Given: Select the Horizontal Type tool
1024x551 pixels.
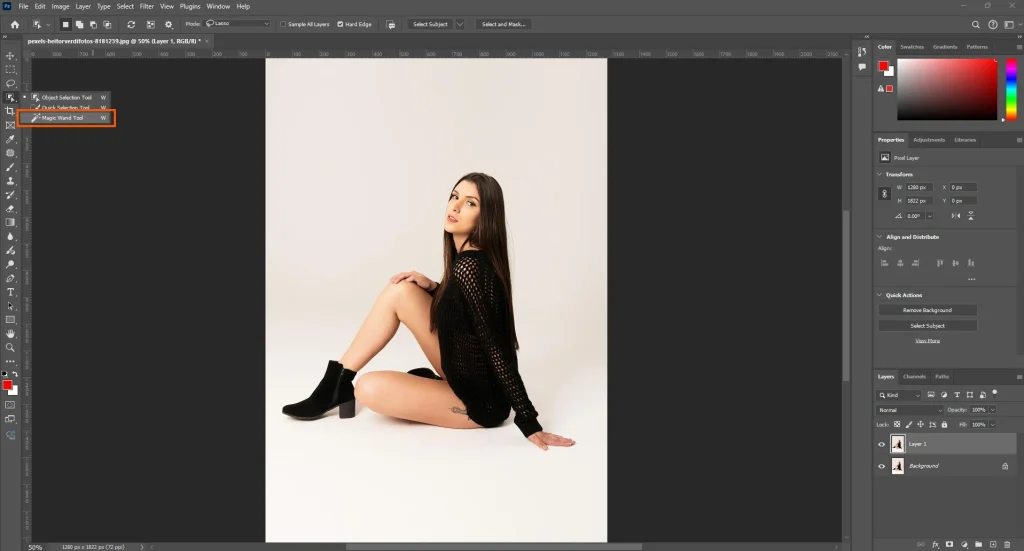Looking at the screenshot, I should (10, 292).
